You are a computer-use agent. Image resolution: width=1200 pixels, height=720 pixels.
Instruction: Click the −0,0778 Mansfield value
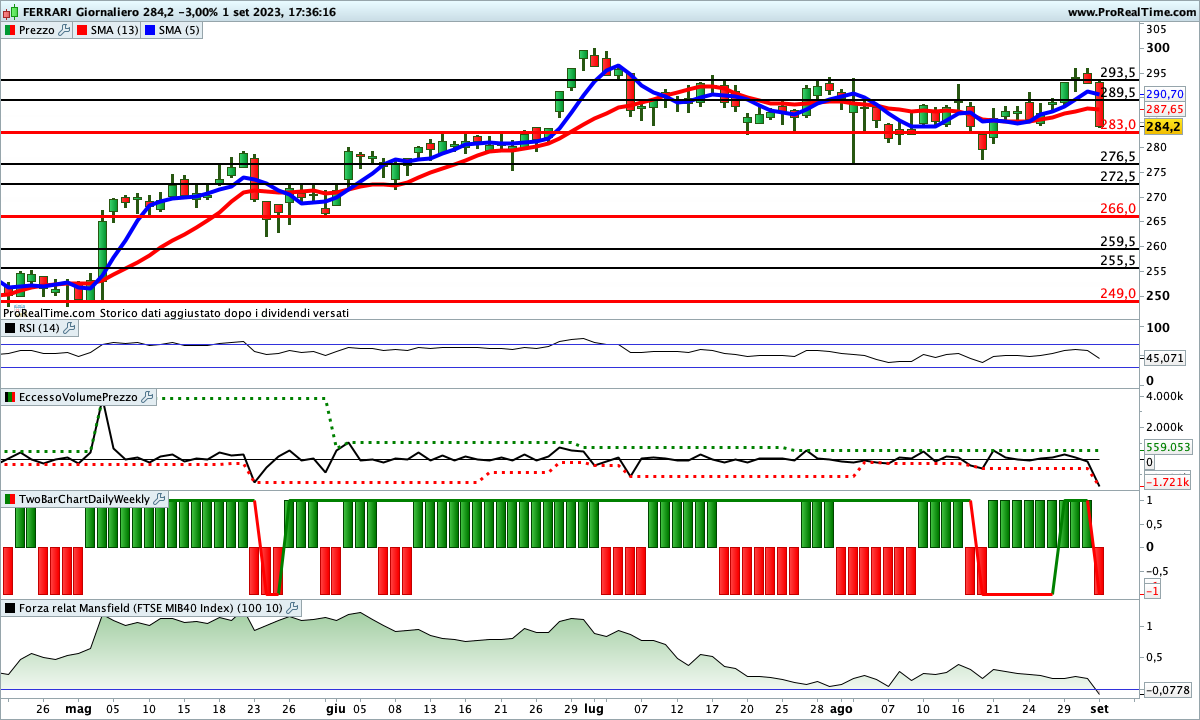coord(1166,690)
